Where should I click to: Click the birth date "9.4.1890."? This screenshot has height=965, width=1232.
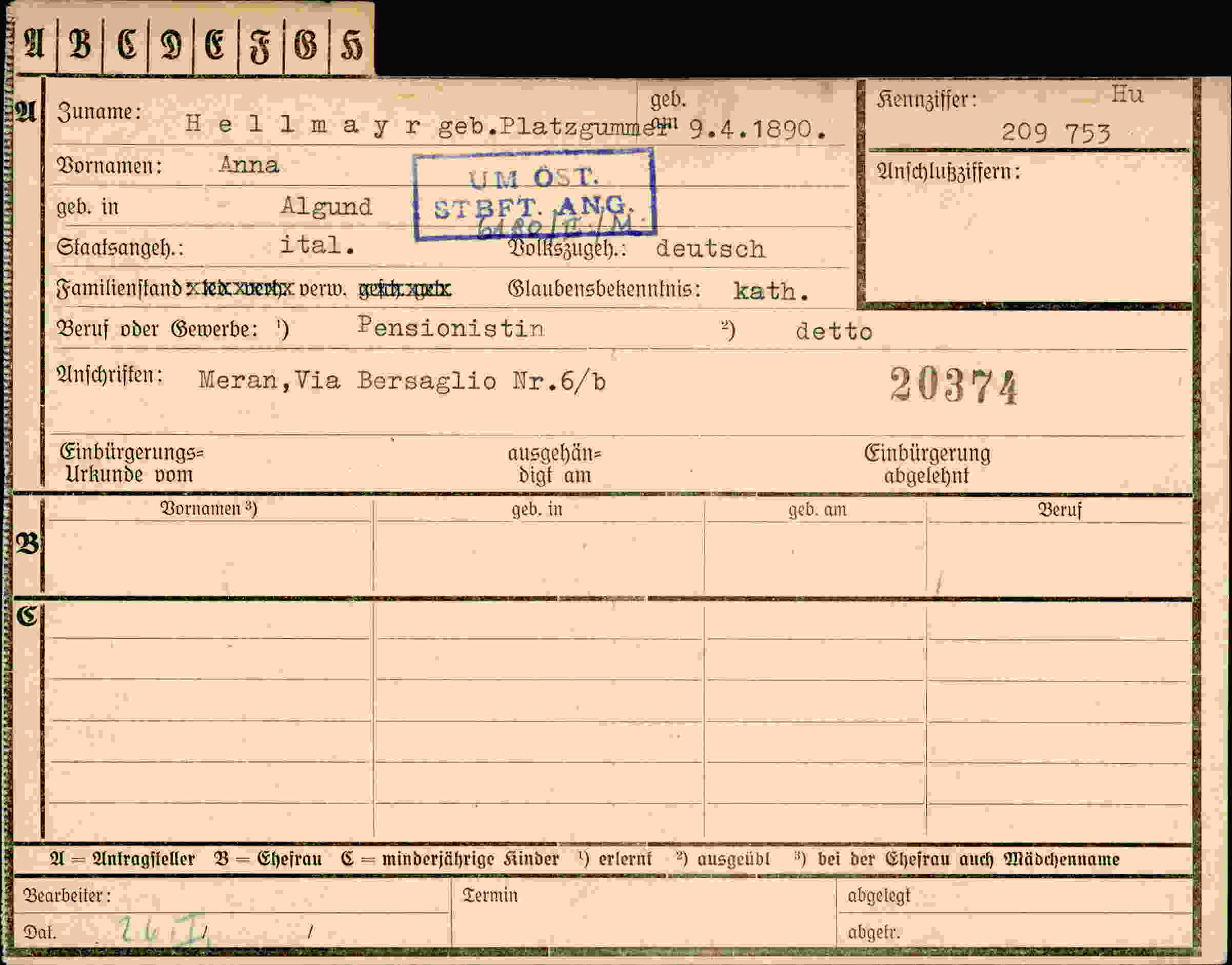click(x=757, y=130)
